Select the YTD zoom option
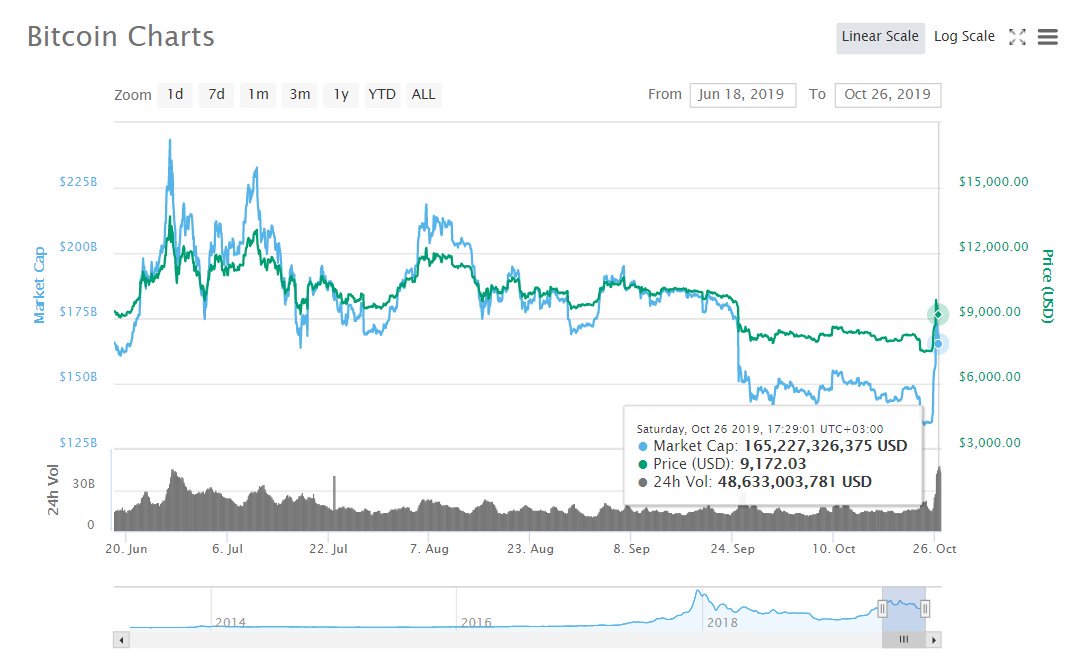 [x=382, y=94]
